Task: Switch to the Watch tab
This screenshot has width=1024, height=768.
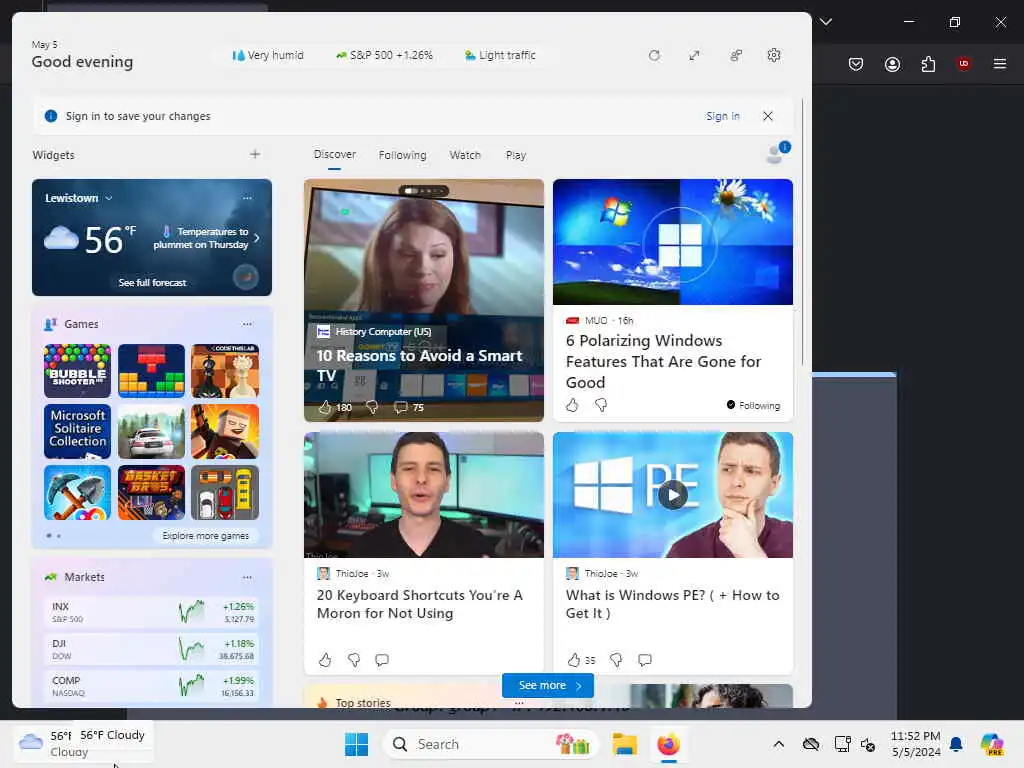Action: pyautogui.click(x=465, y=155)
